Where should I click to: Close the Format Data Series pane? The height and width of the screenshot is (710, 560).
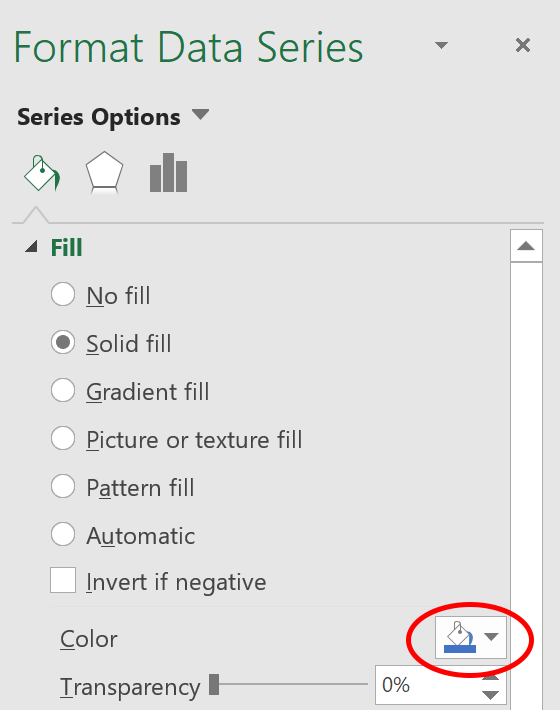[523, 45]
